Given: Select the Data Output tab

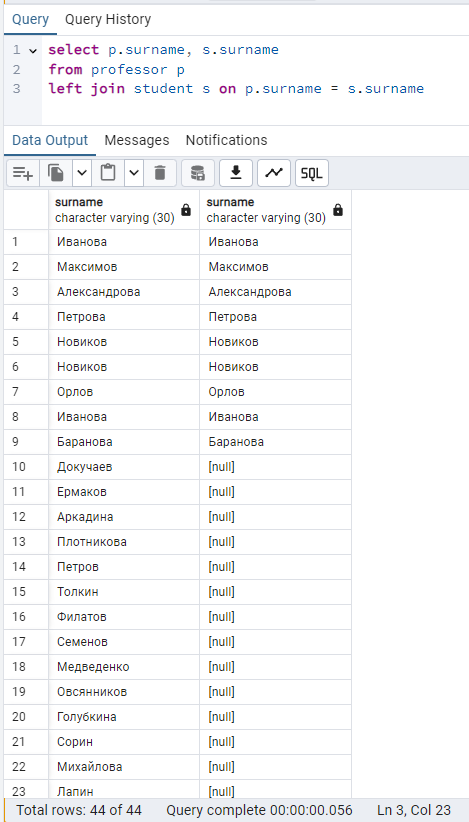Looking at the screenshot, I should (x=50, y=140).
